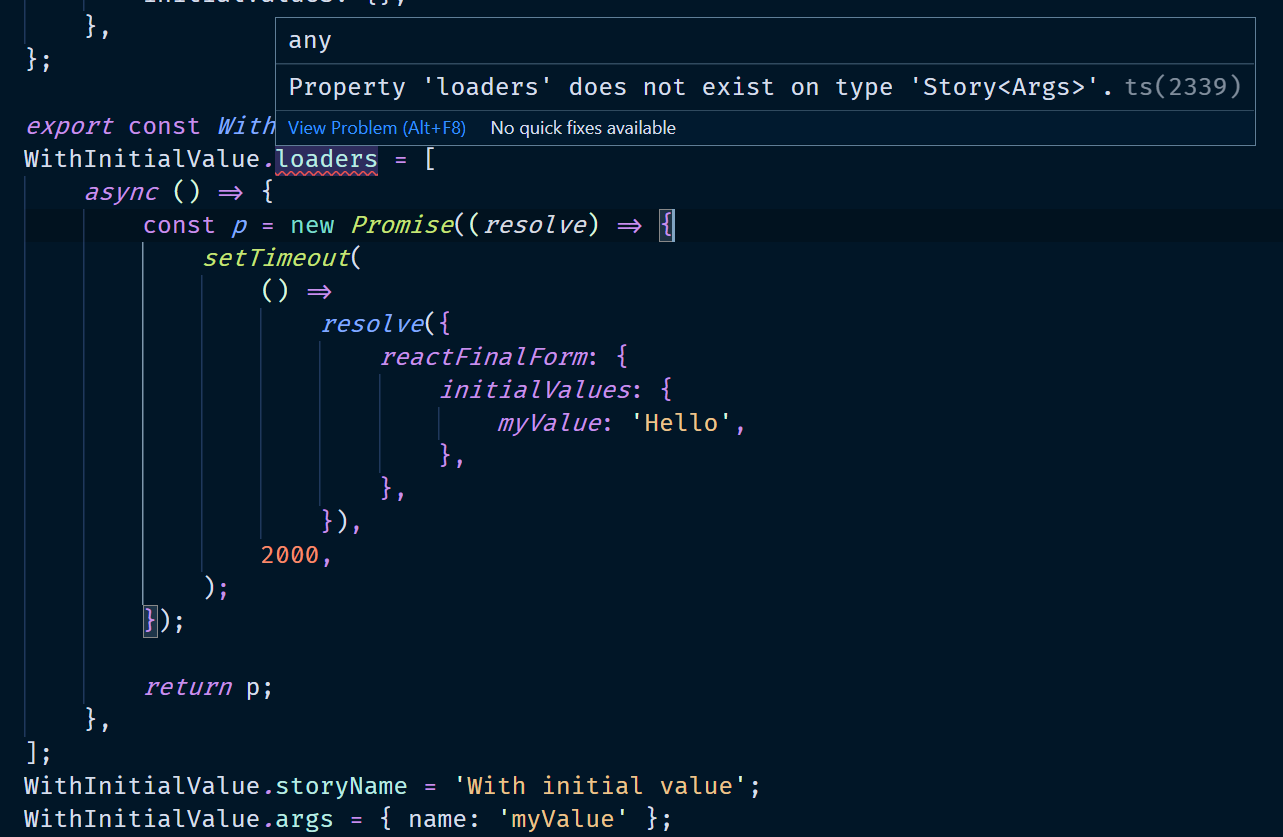Viewport: 1283px width, 837px height.
Task: Click the initialValues object key
Action: pos(539,389)
